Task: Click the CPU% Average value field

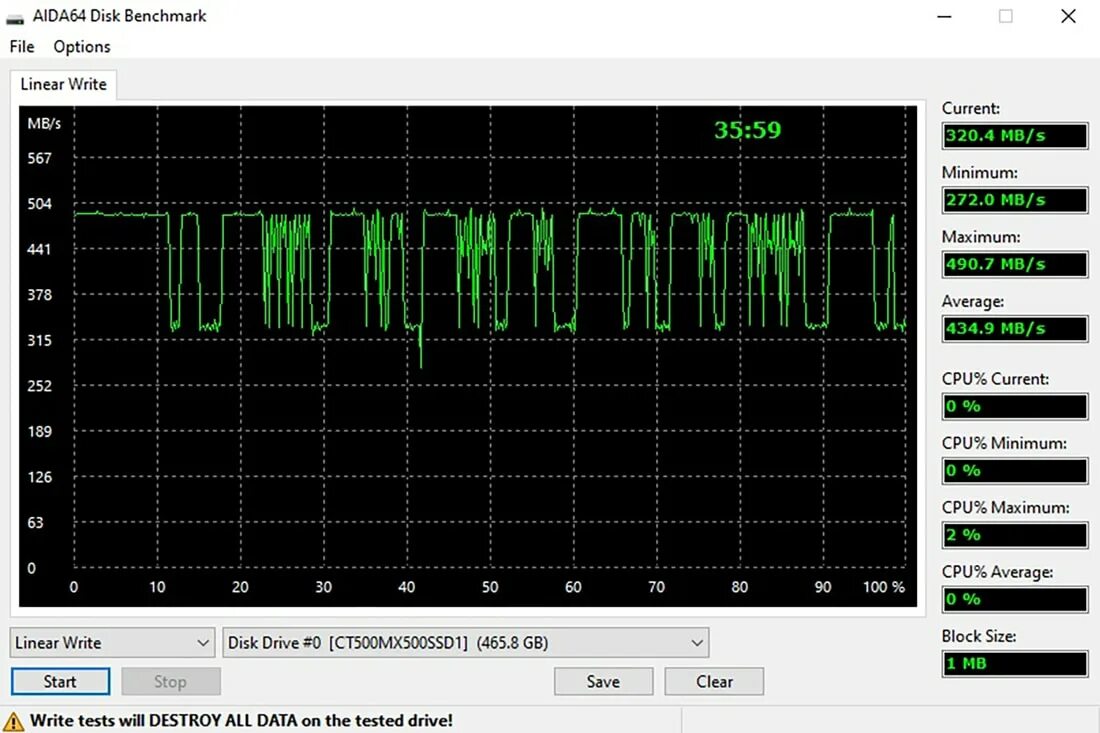Action: tap(1014, 599)
